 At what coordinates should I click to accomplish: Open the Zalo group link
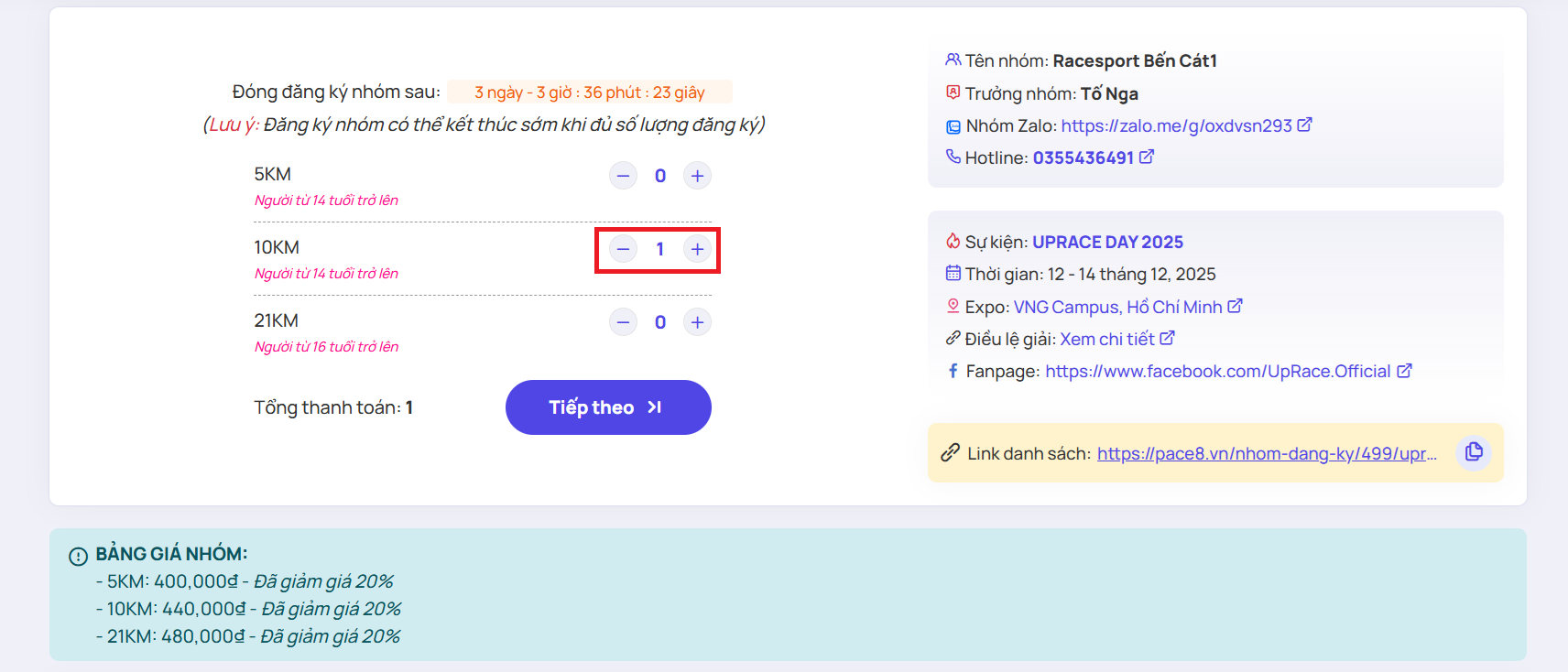1176,125
